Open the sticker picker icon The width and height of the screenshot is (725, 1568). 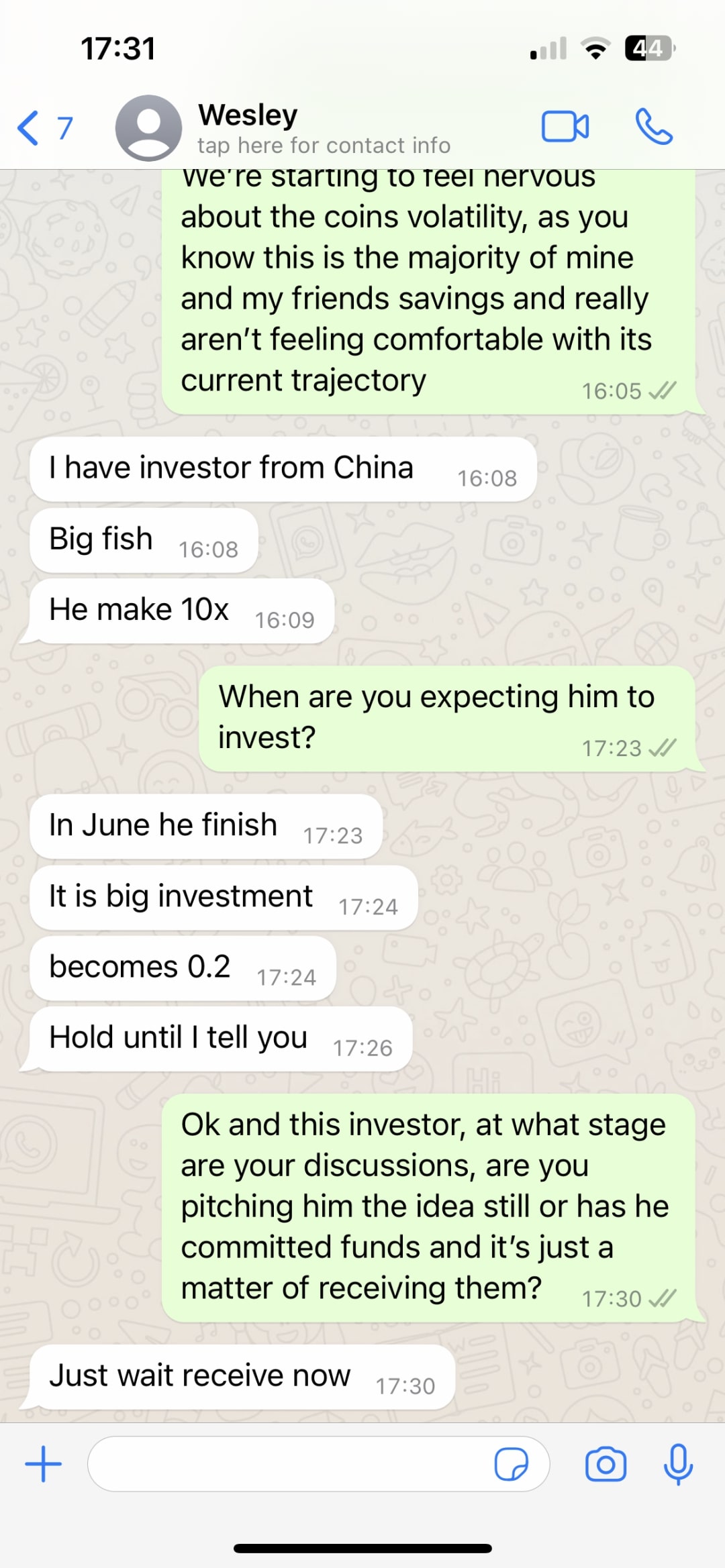pos(511,1463)
